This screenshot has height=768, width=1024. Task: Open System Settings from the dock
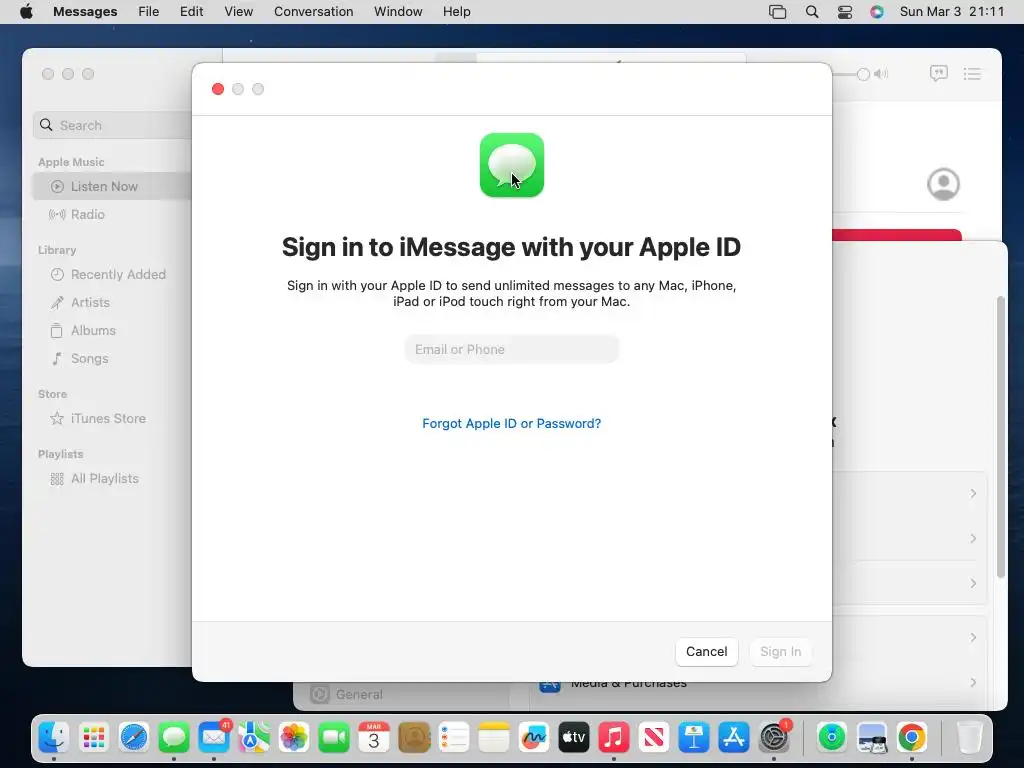pos(774,738)
